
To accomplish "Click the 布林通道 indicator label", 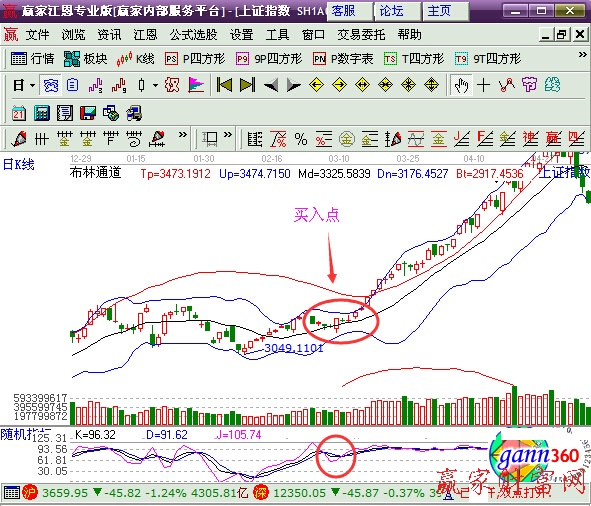I will coord(95,173).
